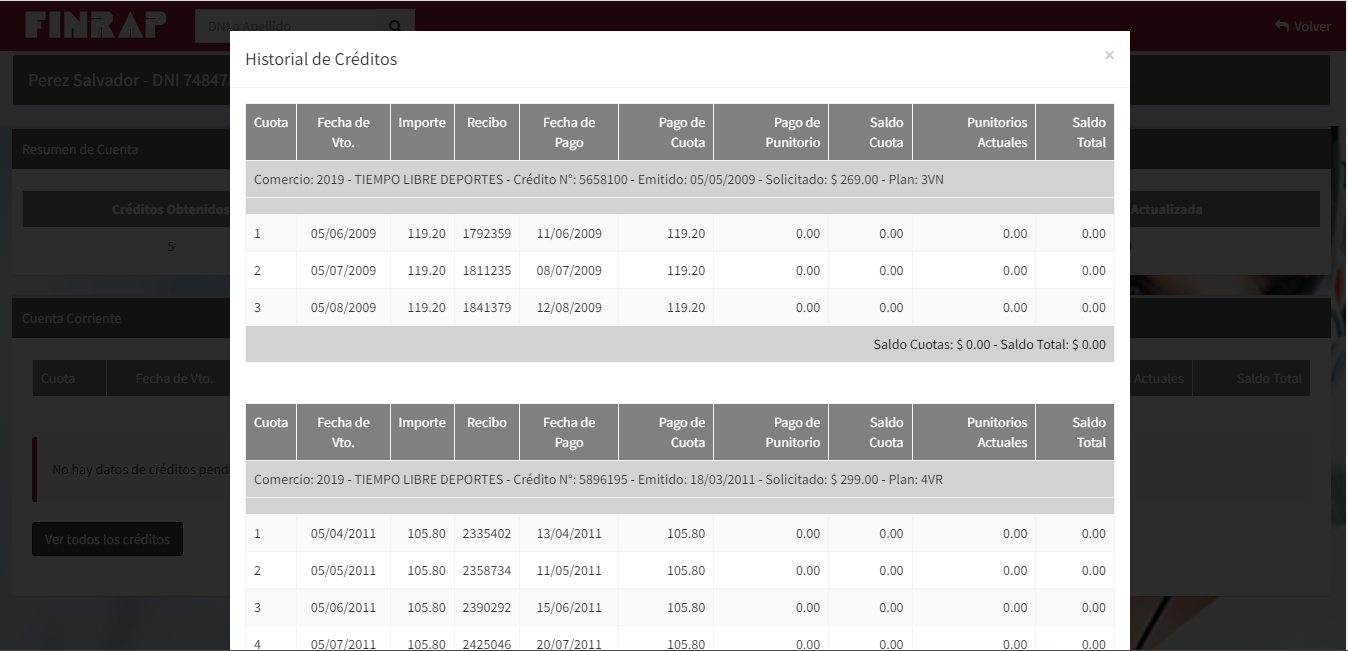Viewport: 1348px width, 651px height.
Task: Click the Historial de Créditos title
Action: tap(321, 60)
